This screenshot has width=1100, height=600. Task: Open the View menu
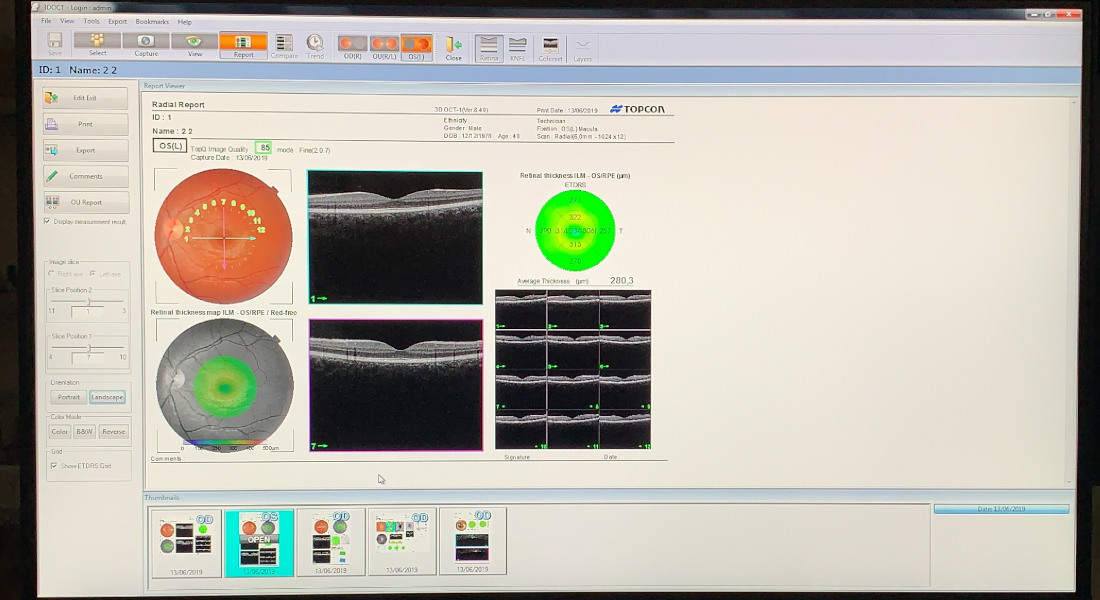(67, 21)
